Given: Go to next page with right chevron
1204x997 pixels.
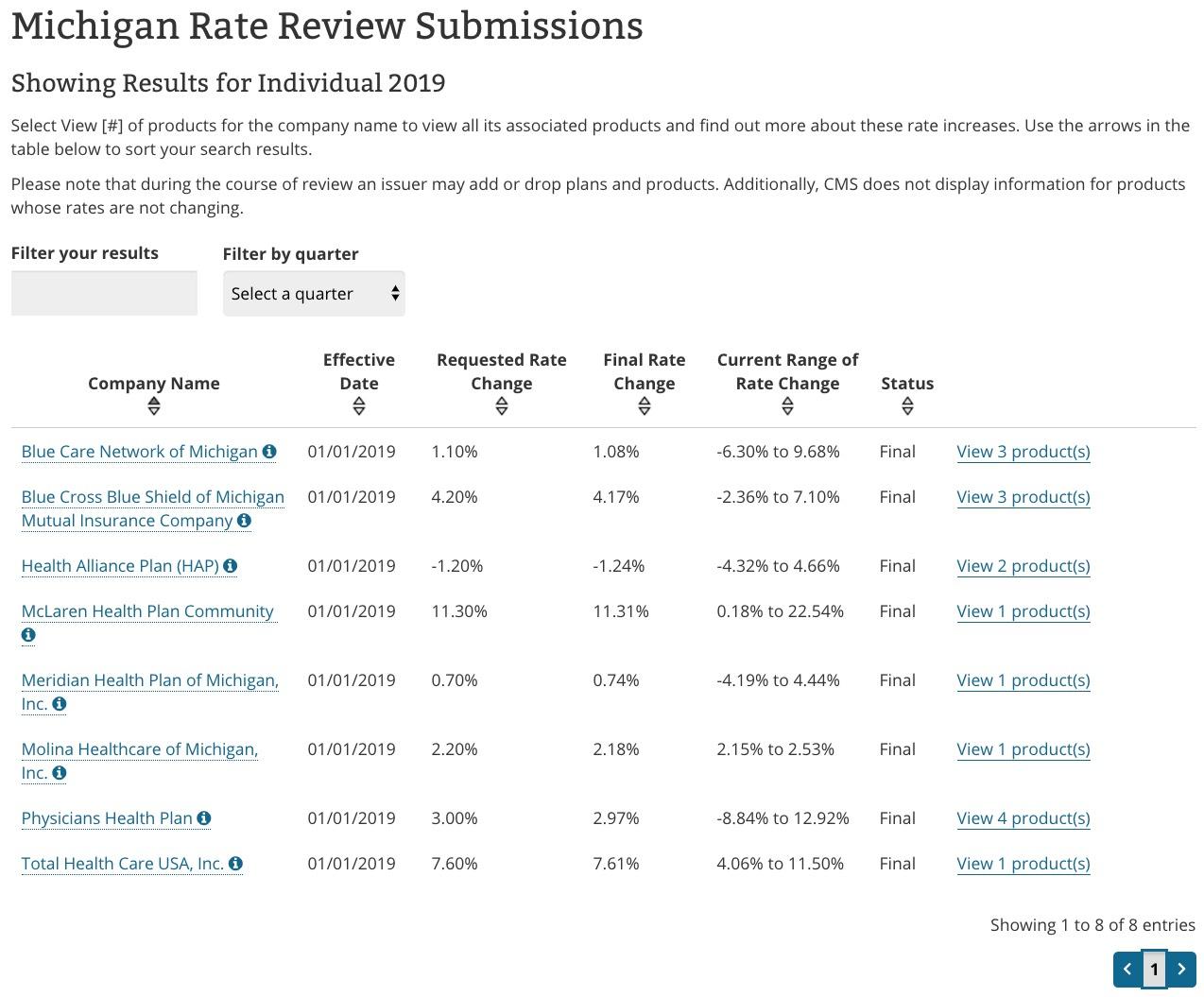Looking at the screenshot, I should point(1181,969).
